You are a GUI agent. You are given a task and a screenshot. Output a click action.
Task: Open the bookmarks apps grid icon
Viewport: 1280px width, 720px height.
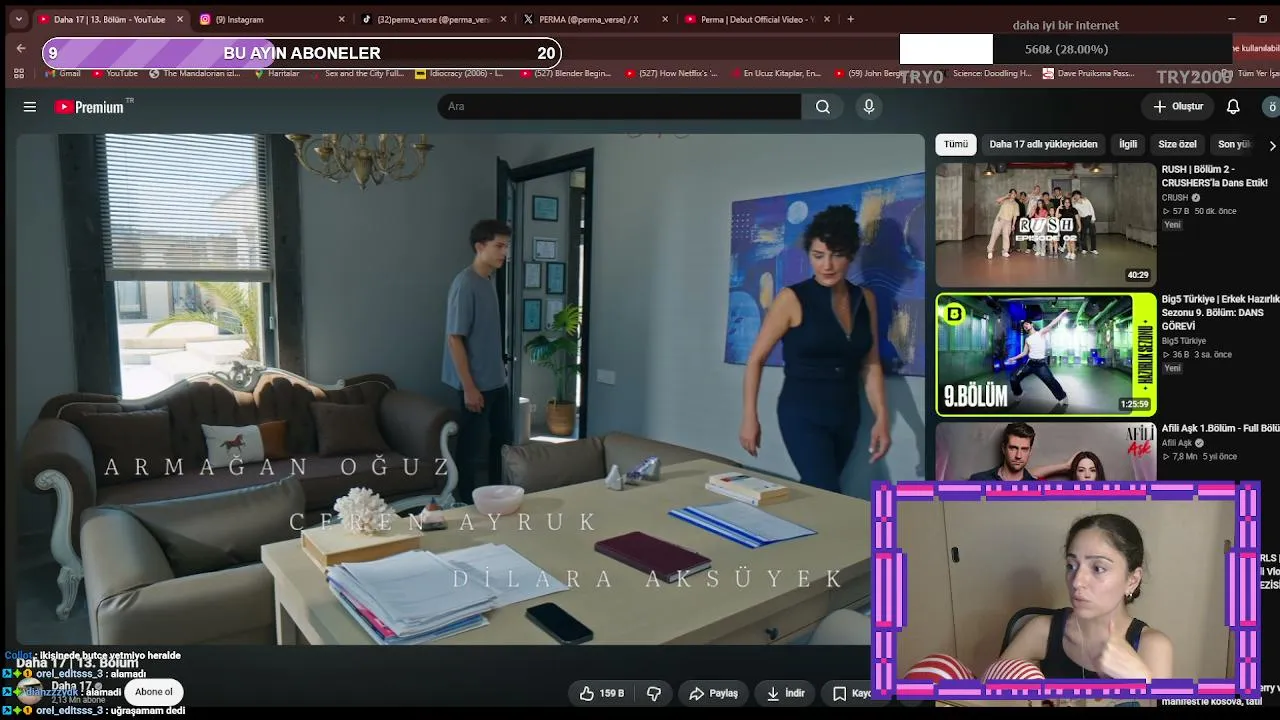pos(19,73)
